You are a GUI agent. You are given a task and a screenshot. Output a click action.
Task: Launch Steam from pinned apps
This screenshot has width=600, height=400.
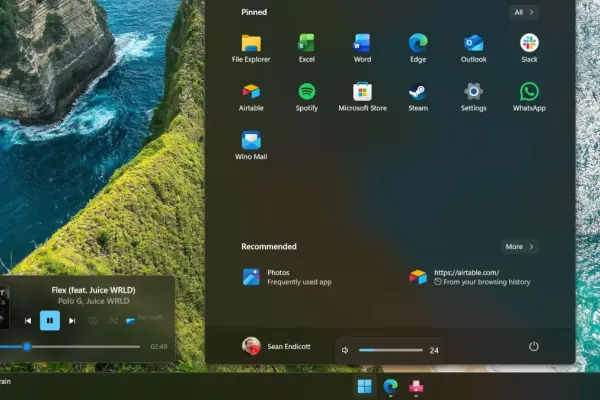(418, 97)
